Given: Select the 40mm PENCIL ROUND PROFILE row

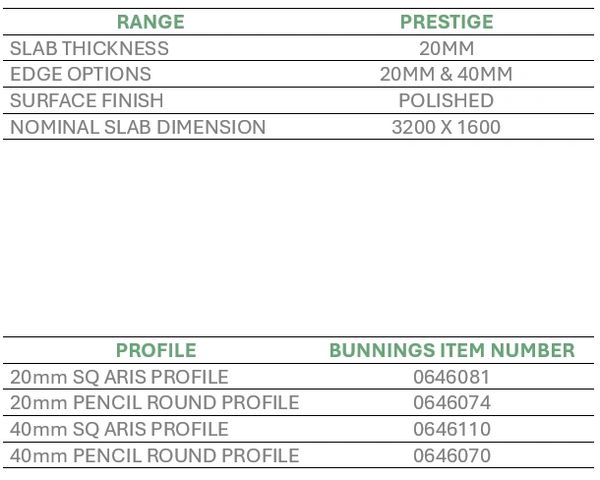Looking at the screenshot, I should [x=155, y=456].
